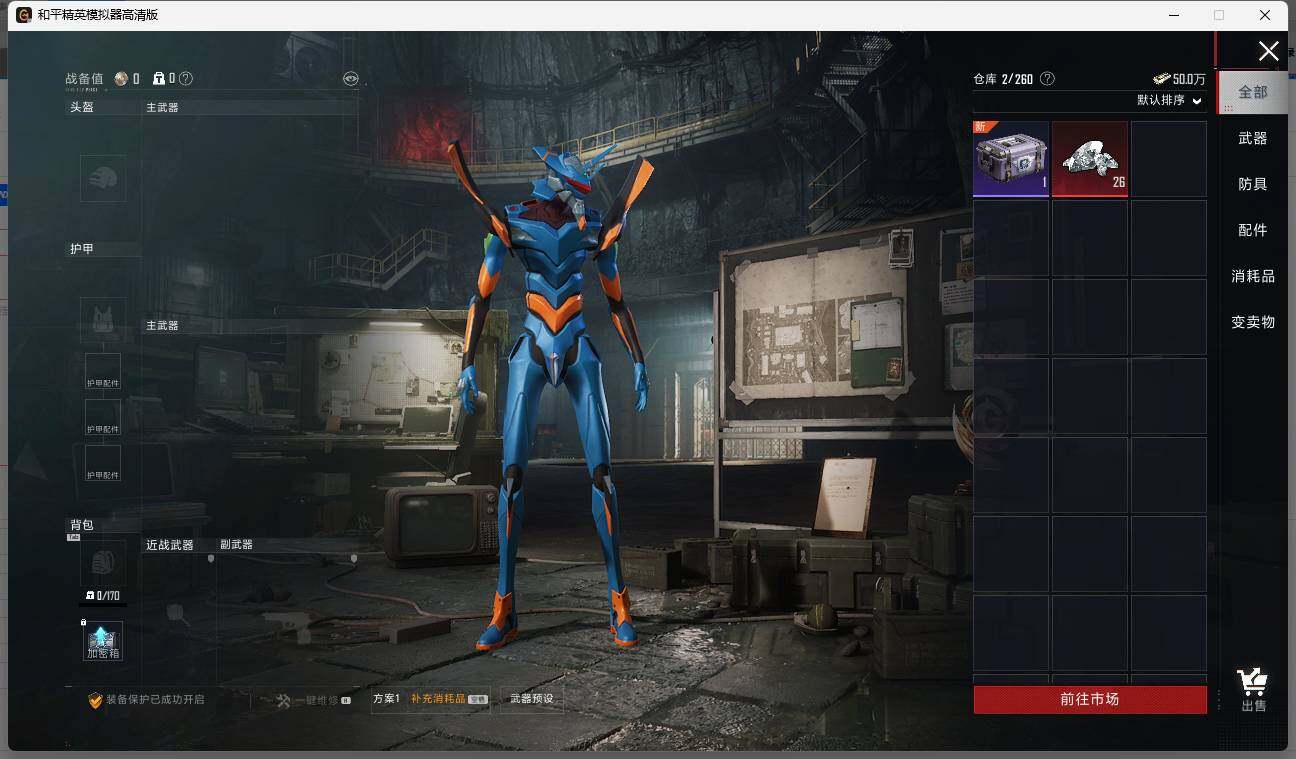
Task: Click the 战备值 label
Action: coord(84,79)
